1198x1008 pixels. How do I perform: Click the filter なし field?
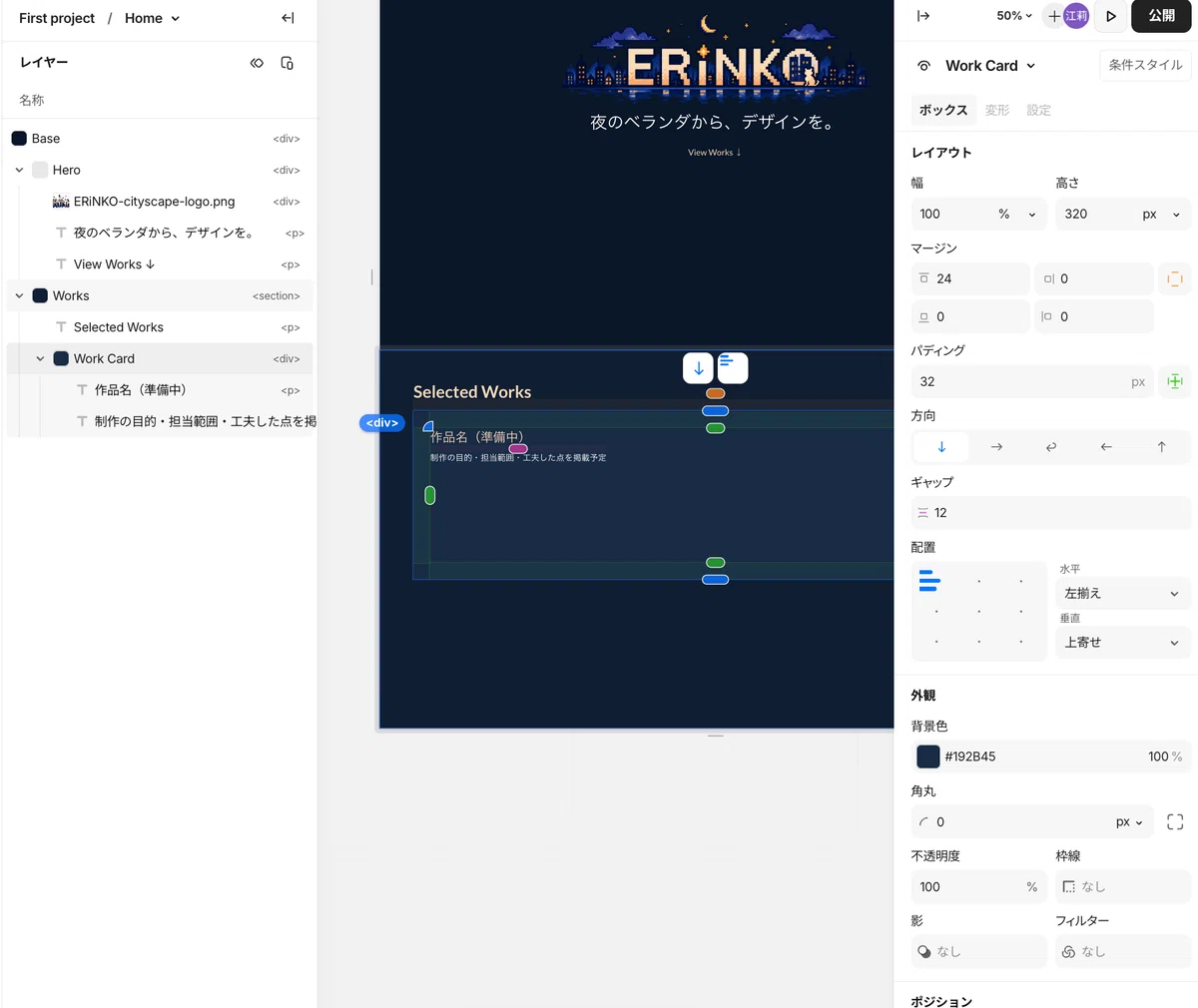(1122, 951)
